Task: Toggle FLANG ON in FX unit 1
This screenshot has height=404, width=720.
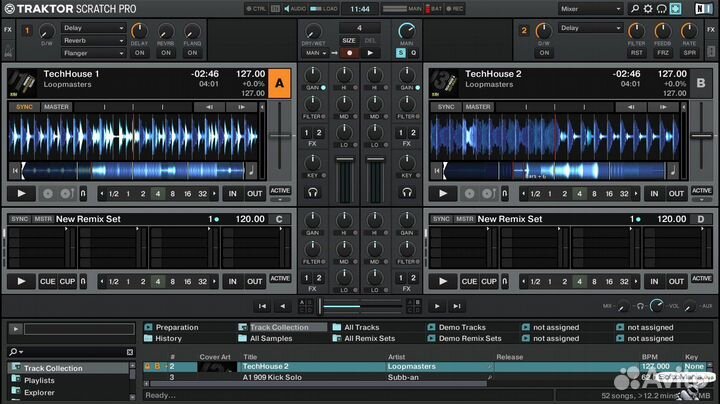Action: click(192, 53)
